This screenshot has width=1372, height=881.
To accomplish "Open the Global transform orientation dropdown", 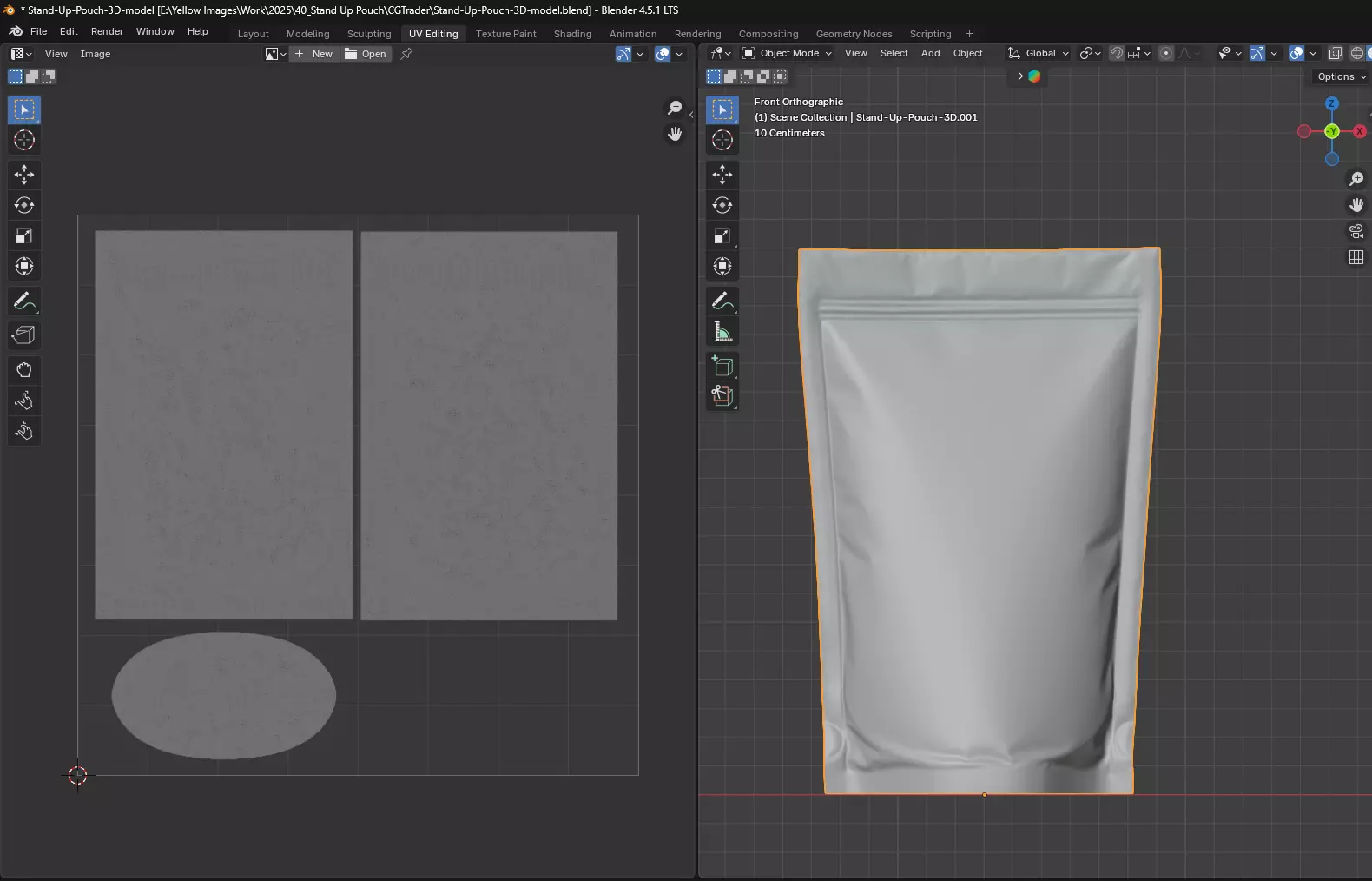I will tap(1039, 53).
